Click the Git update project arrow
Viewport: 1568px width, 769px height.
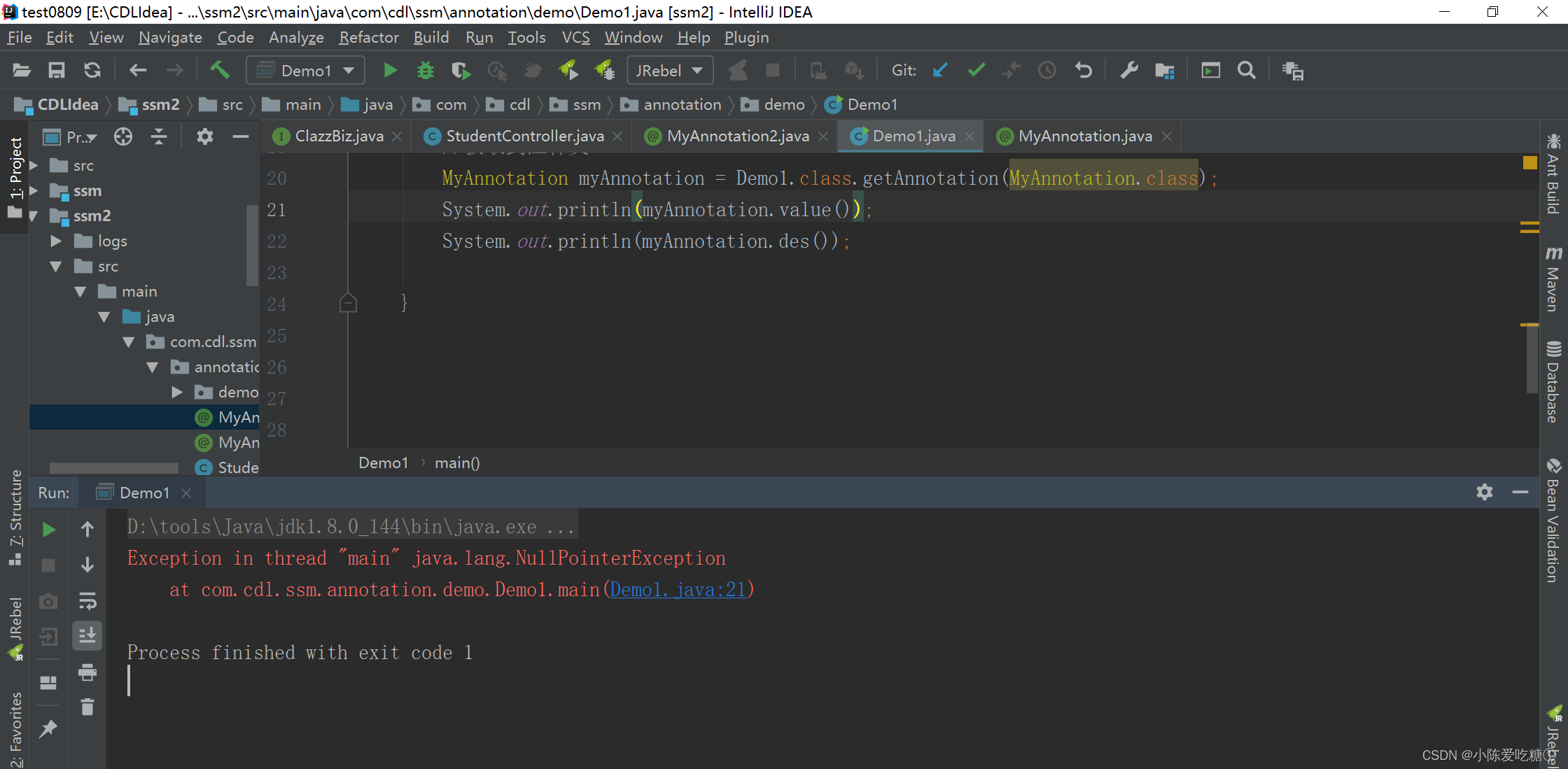(x=940, y=71)
